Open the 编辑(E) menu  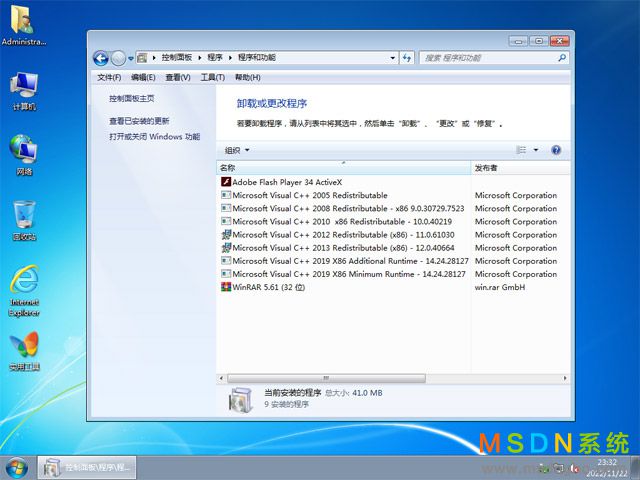point(143,77)
